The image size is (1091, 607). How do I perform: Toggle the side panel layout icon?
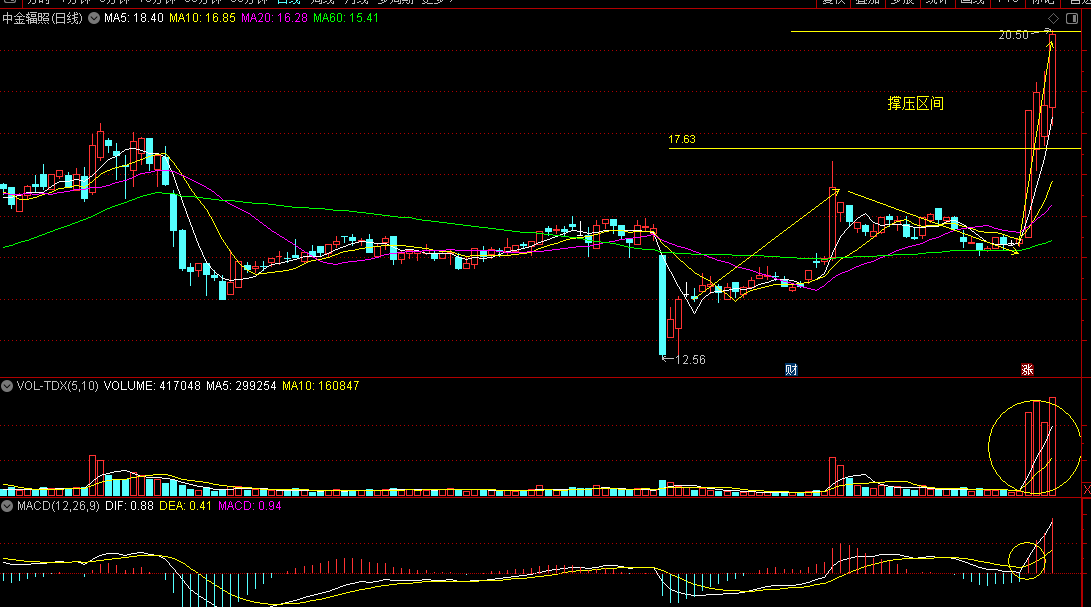click(x=1072, y=19)
